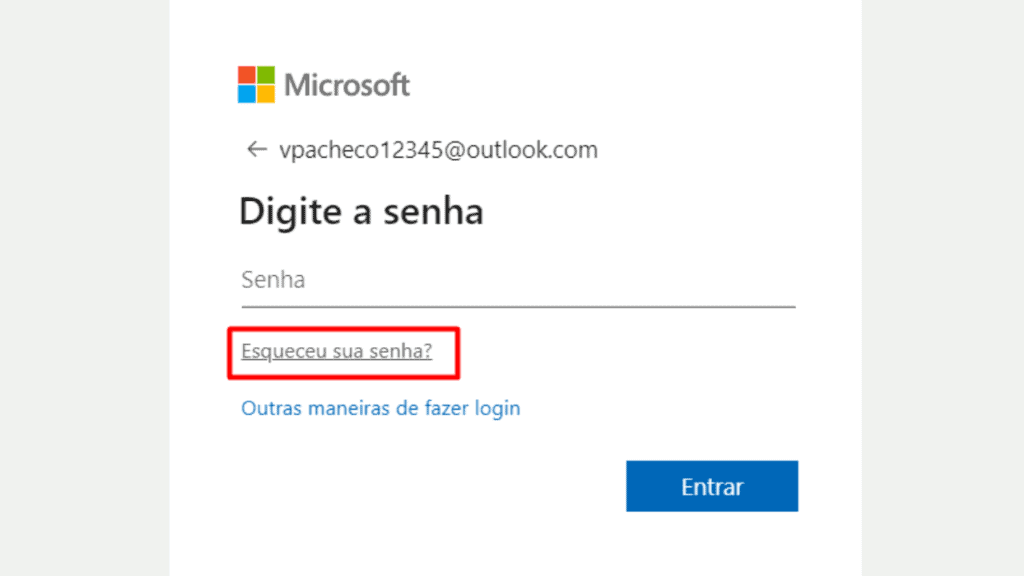This screenshot has width=1024, height=576.
Task: Open Outras maneiras de fazer login
Action: pyautogui.click(x=380, y=408)
